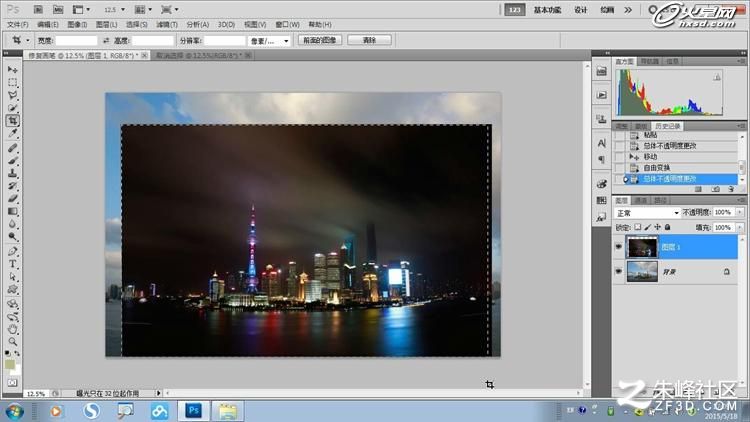Select the Pen tool
The image size is (750, 422).
click(12, 252)
